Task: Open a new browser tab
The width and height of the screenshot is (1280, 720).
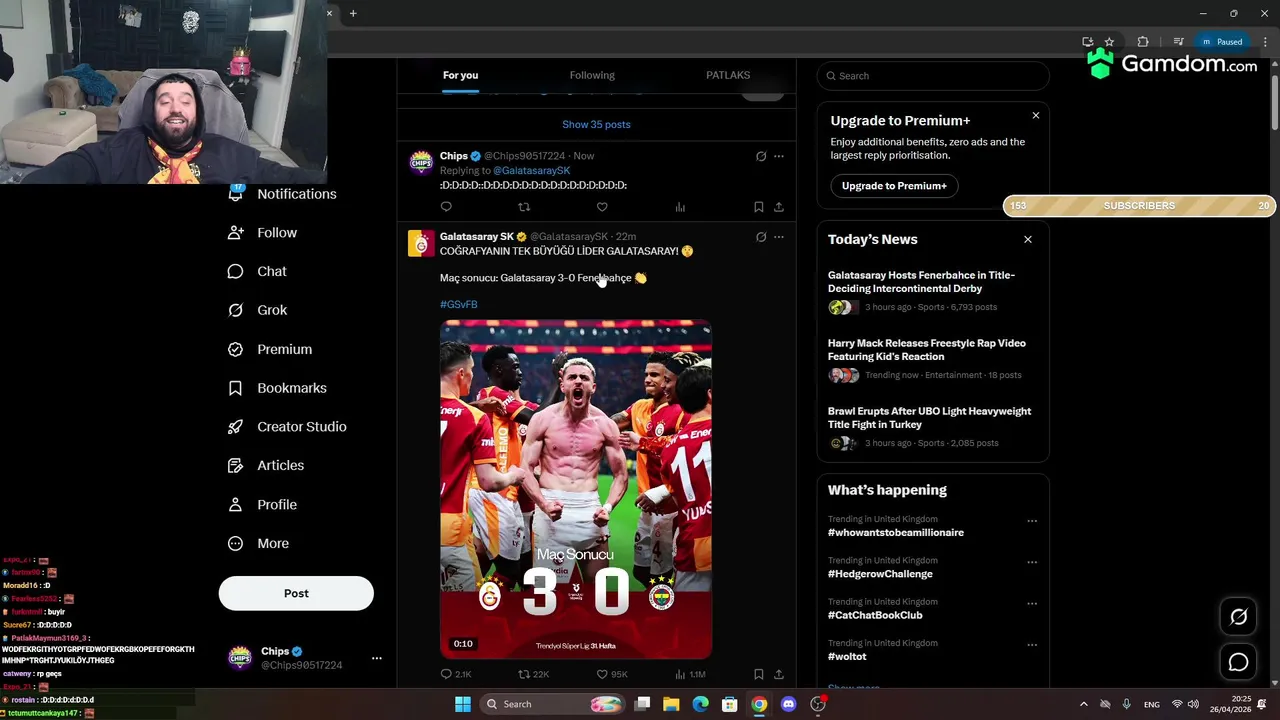Action: pyautogui.click(x=353, y=13)
